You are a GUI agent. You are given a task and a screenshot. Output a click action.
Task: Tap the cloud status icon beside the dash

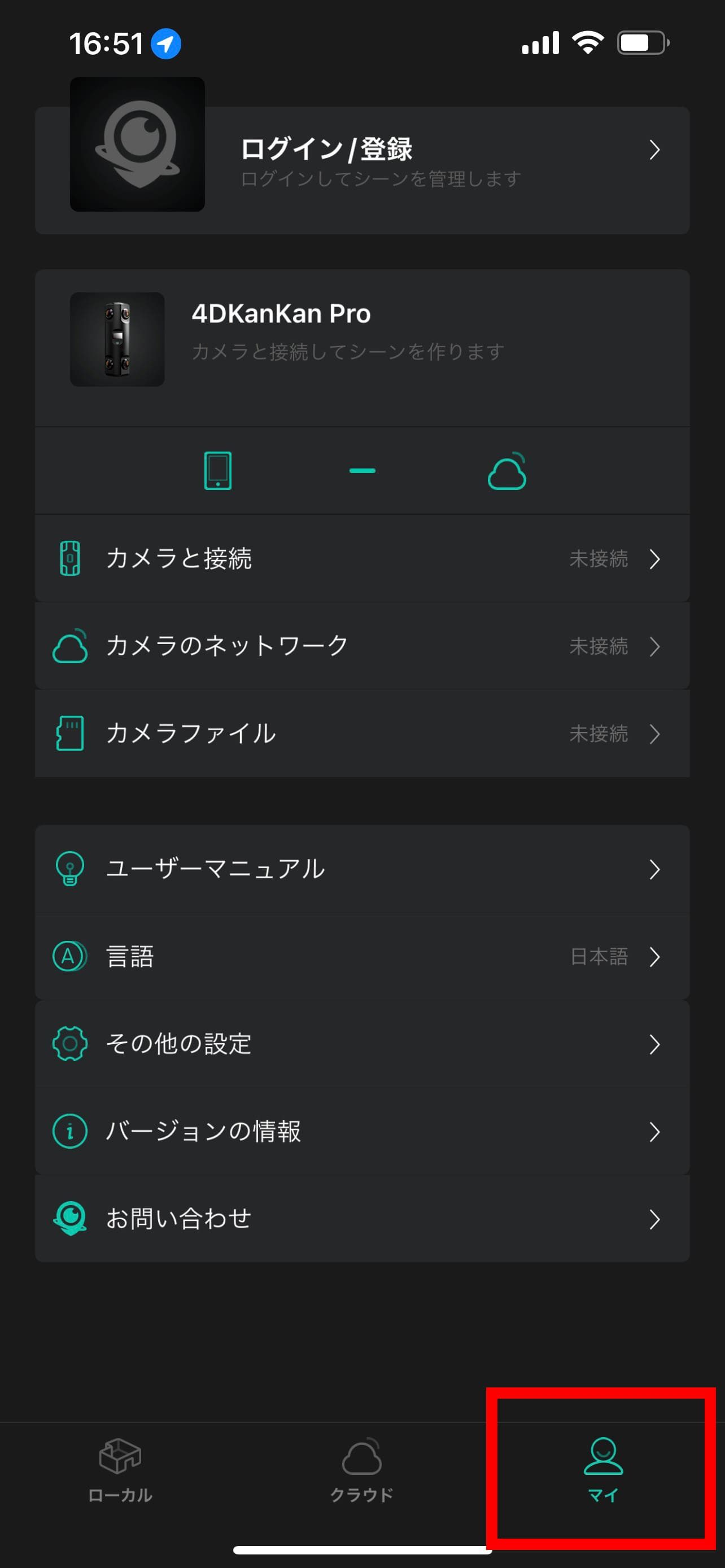(506, 472)
